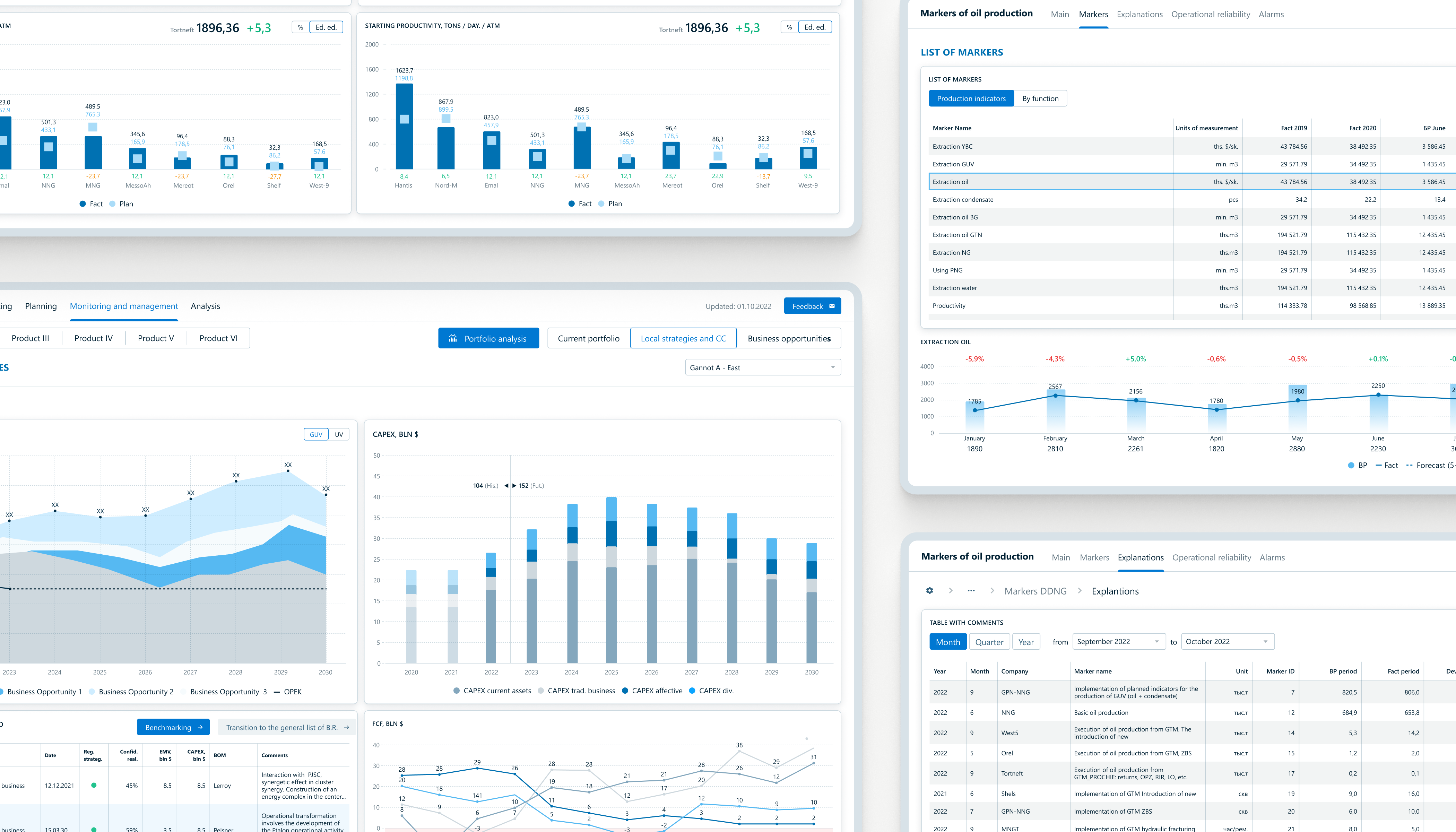
Task: Switch to the Analysis tab
Action: pos(205,306)
